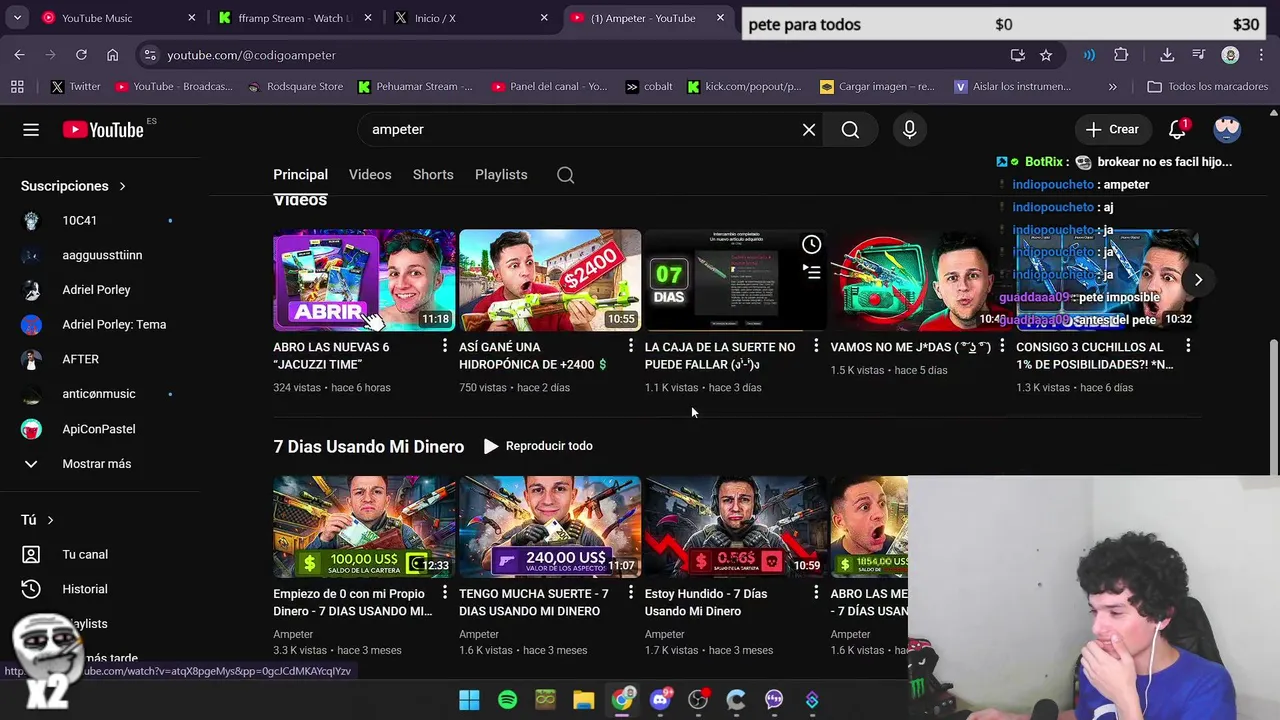Click the address bar URL
1280x720 pixels.
[251, 55]
